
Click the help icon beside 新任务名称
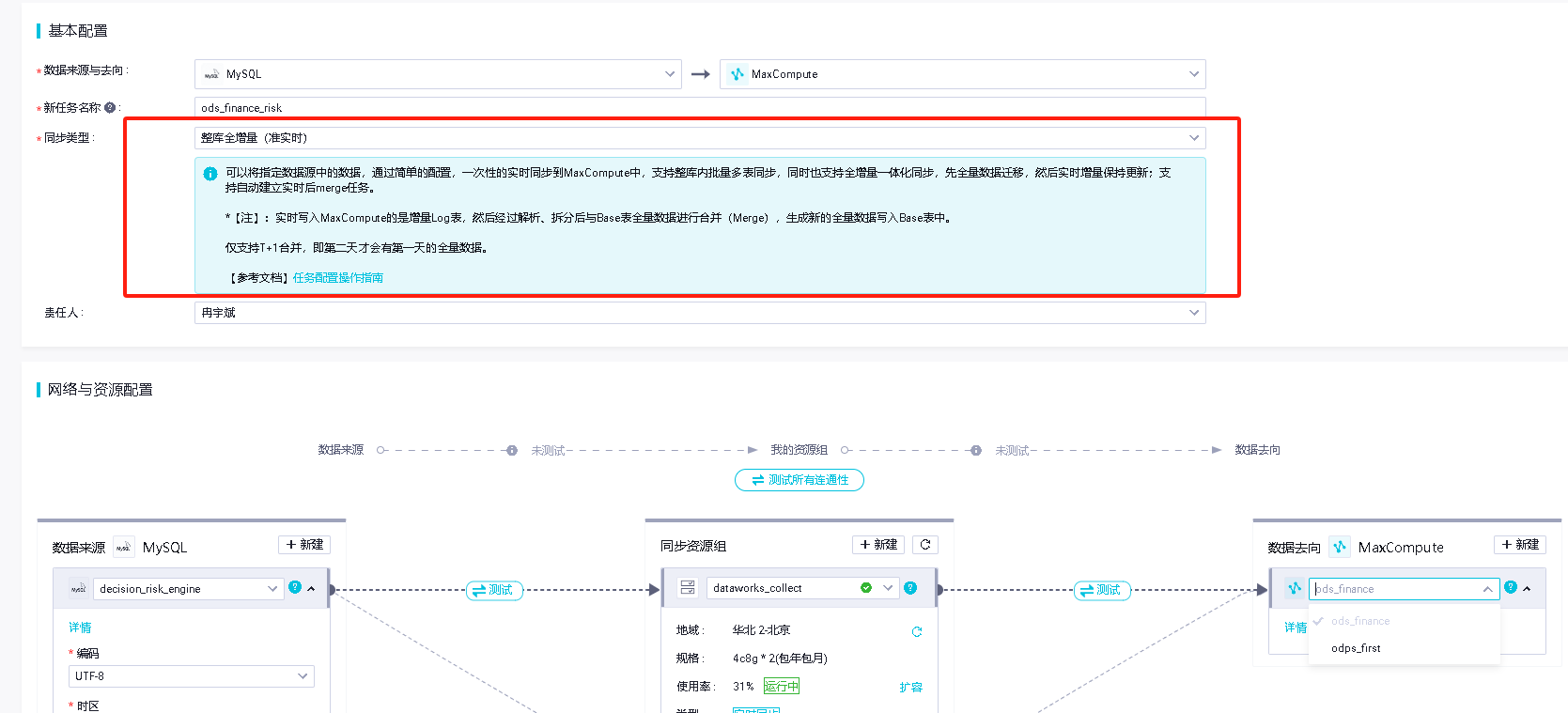point(110,107)
